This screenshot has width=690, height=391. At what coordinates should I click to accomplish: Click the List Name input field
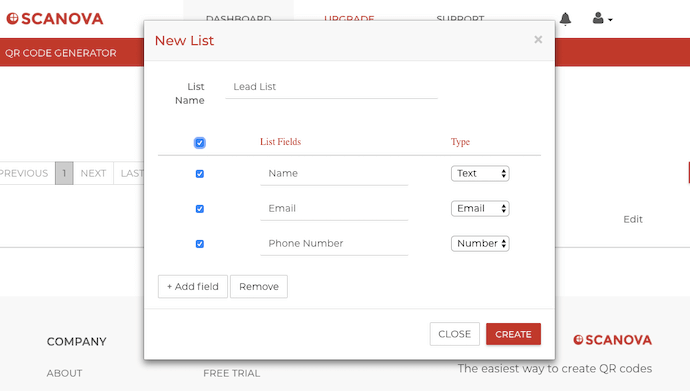tap(331, 87)
